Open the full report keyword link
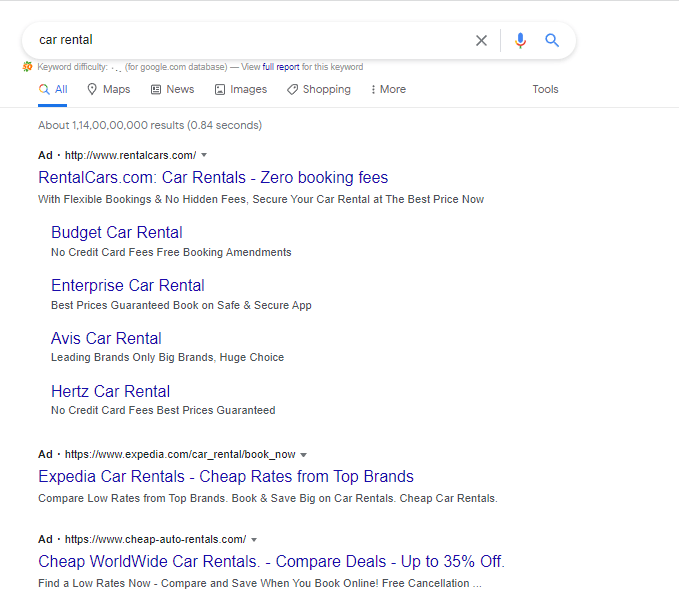 point(281,67)
